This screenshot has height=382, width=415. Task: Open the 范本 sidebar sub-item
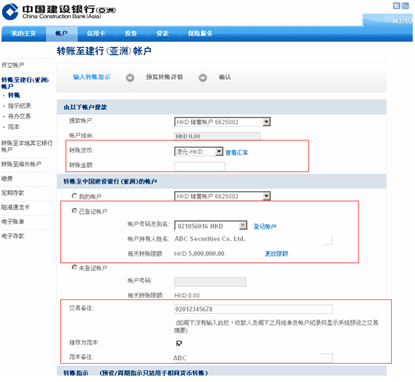tap(14, 127)
